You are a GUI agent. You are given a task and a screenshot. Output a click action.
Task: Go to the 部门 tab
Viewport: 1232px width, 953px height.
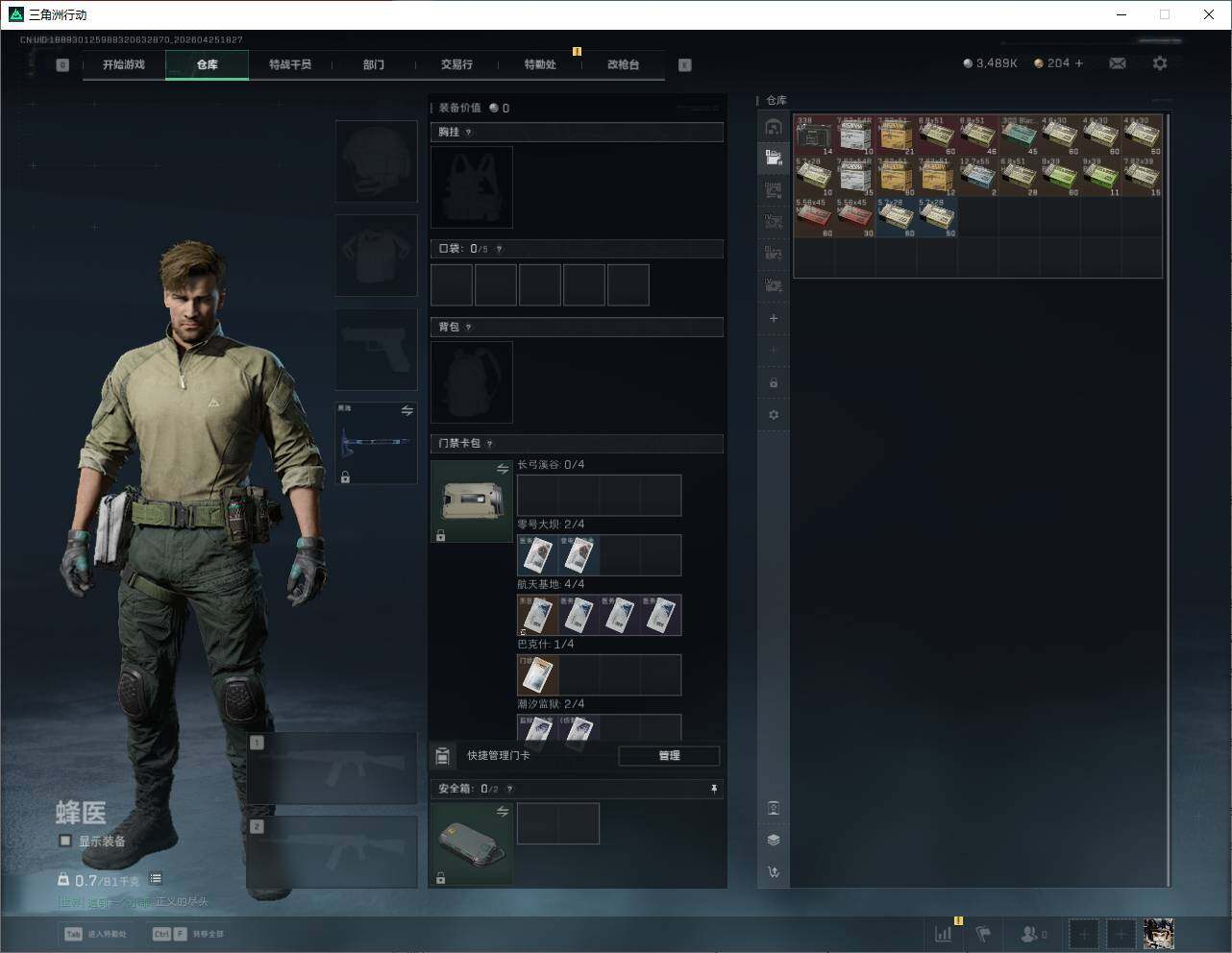(x=374, y=65)
